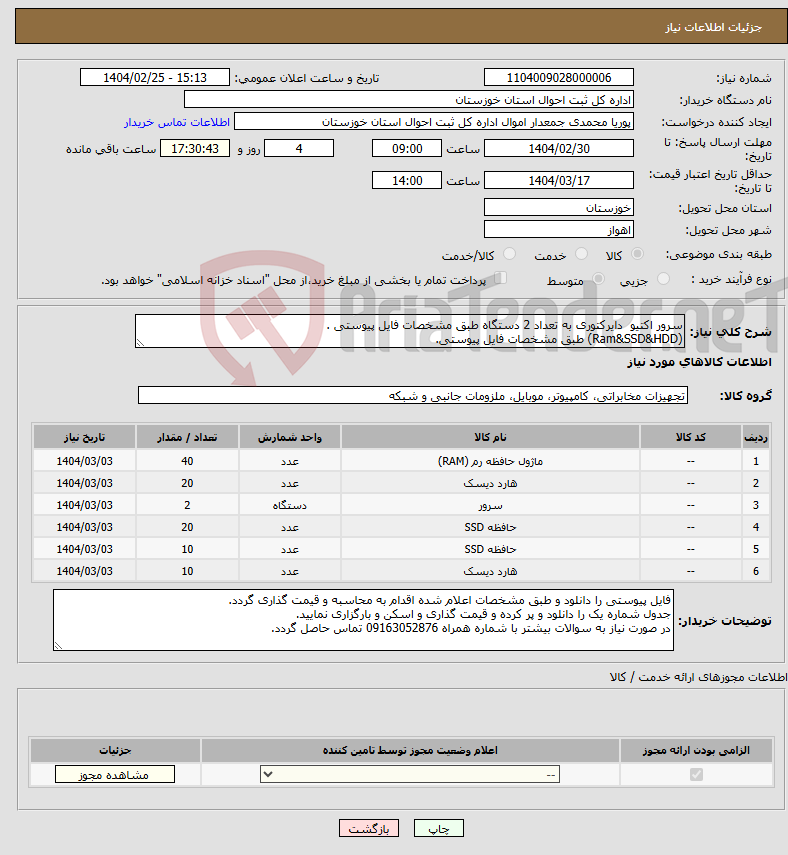Click the general description text area

click(410, 331)
